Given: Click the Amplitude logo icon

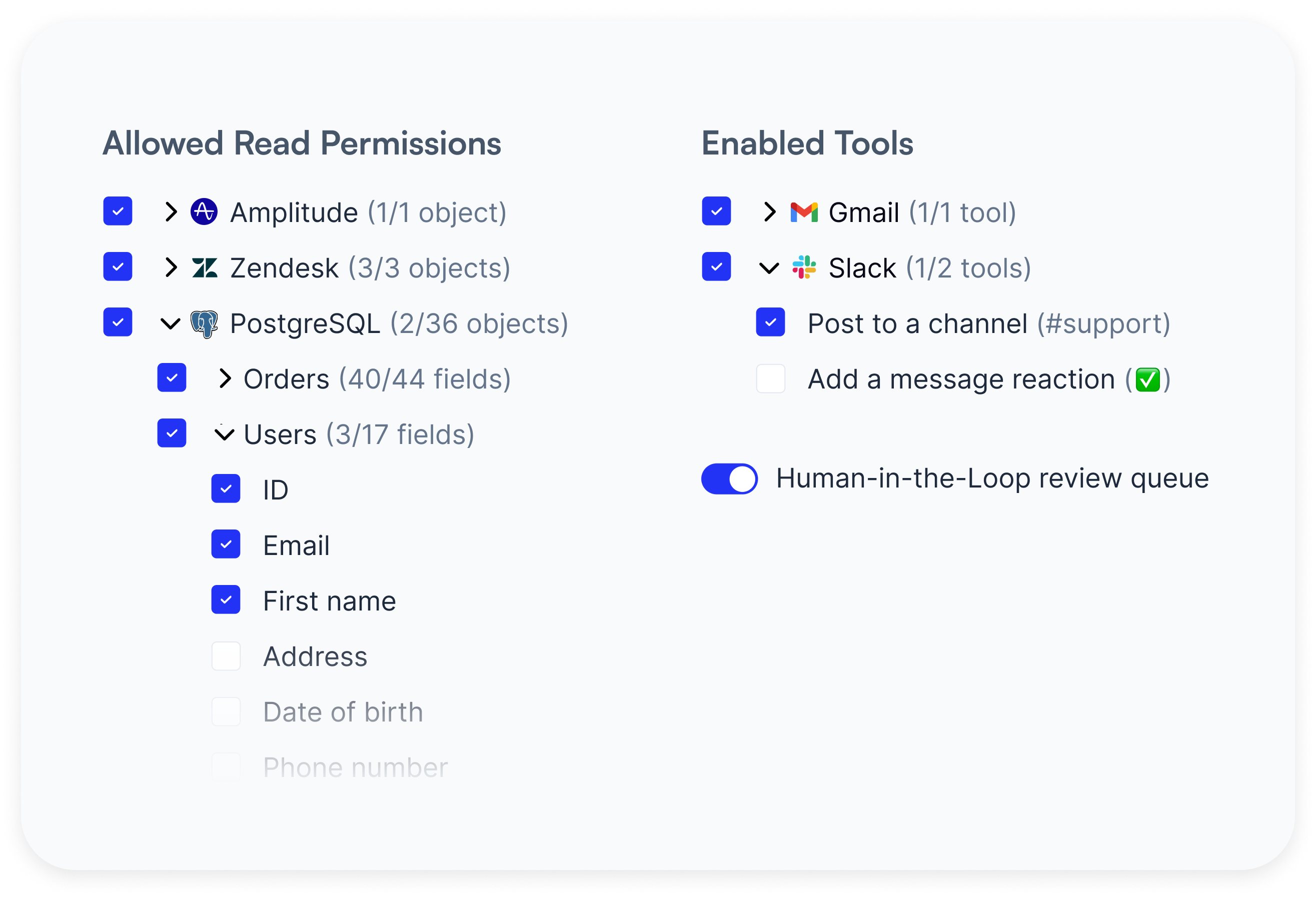Looking at the screenshot, I should coord(204,211).
